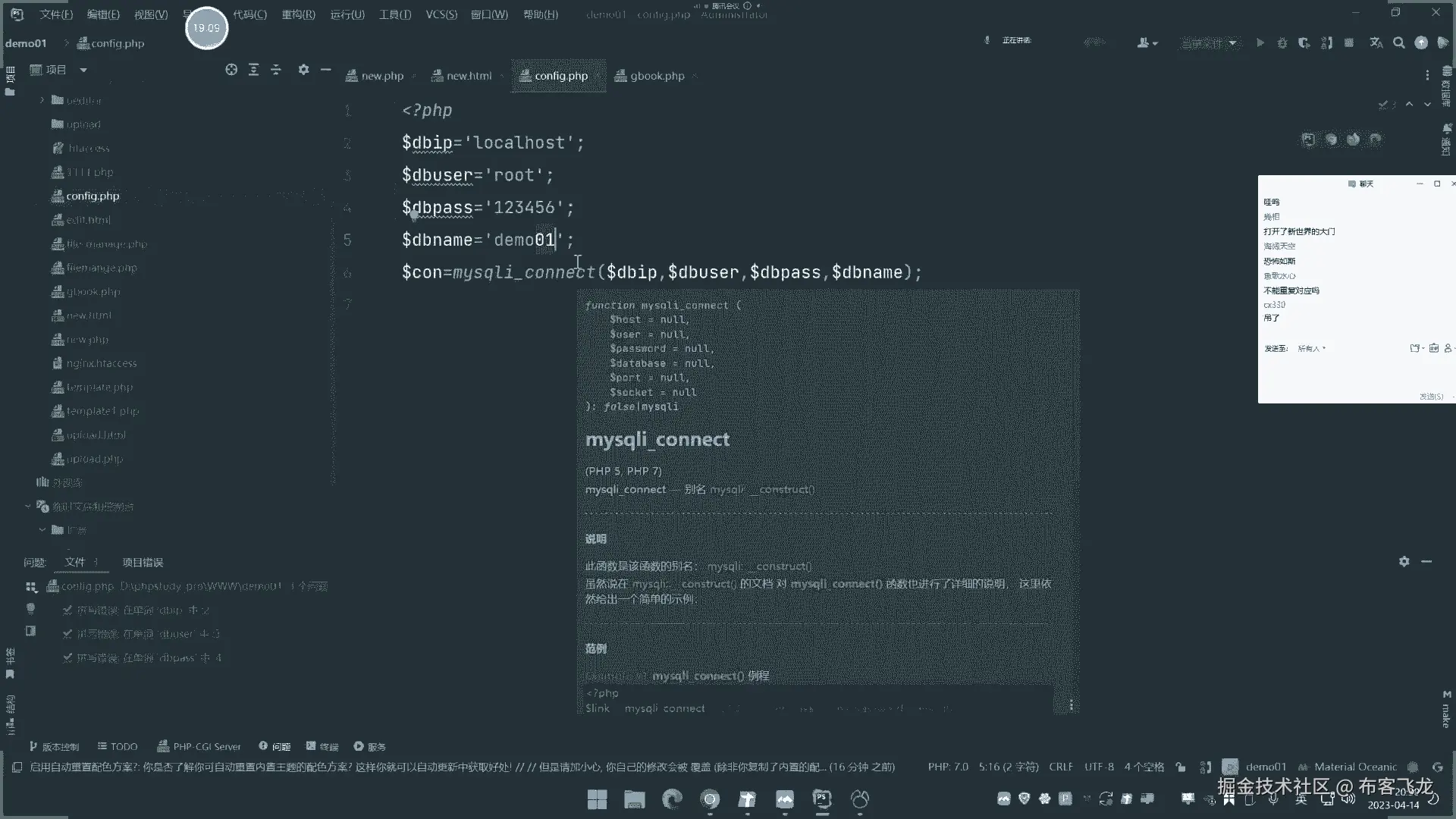Screen dimensions: 1456x819
Task: Toggle read-only lock icon in status bar
Action: click(1181, 767)
